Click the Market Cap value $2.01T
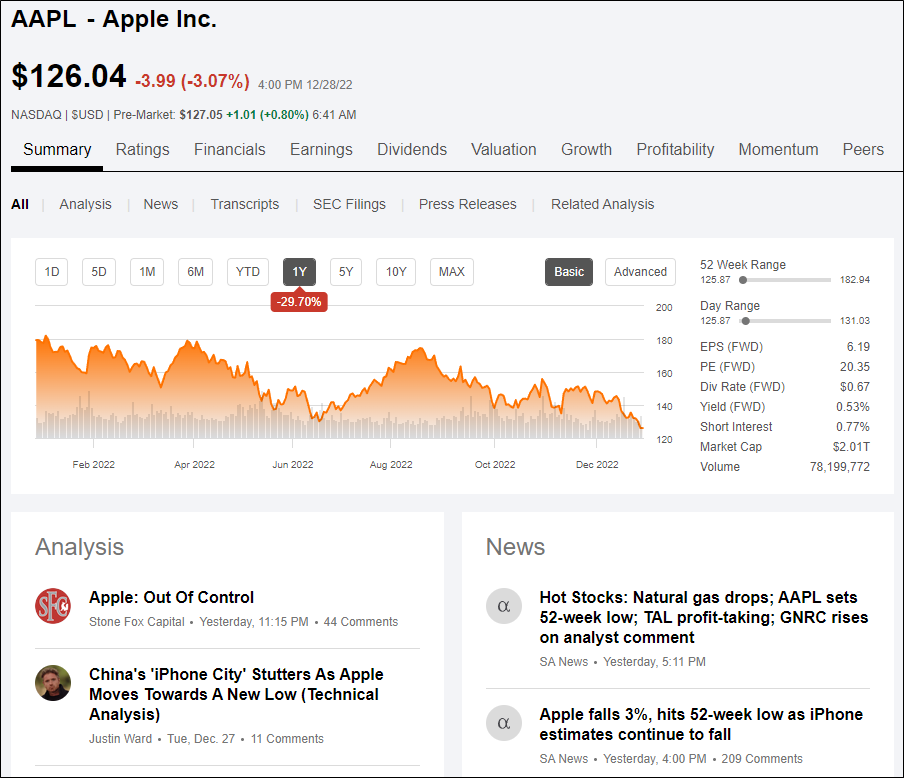This screenshot has height=778, width=904. pos(851,447)
